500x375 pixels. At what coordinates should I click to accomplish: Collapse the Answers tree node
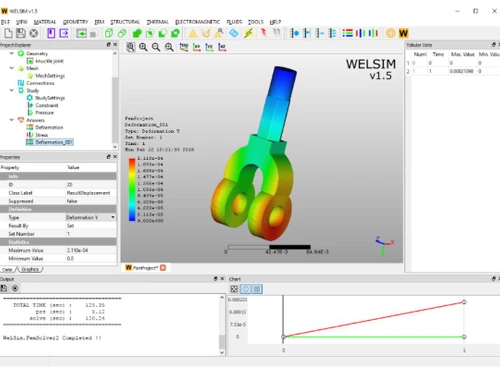click(12, 120)
